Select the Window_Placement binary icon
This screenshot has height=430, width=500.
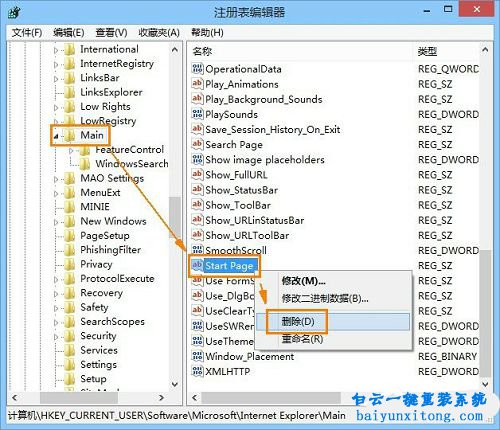pyautogui.click(x=197, y=356)
